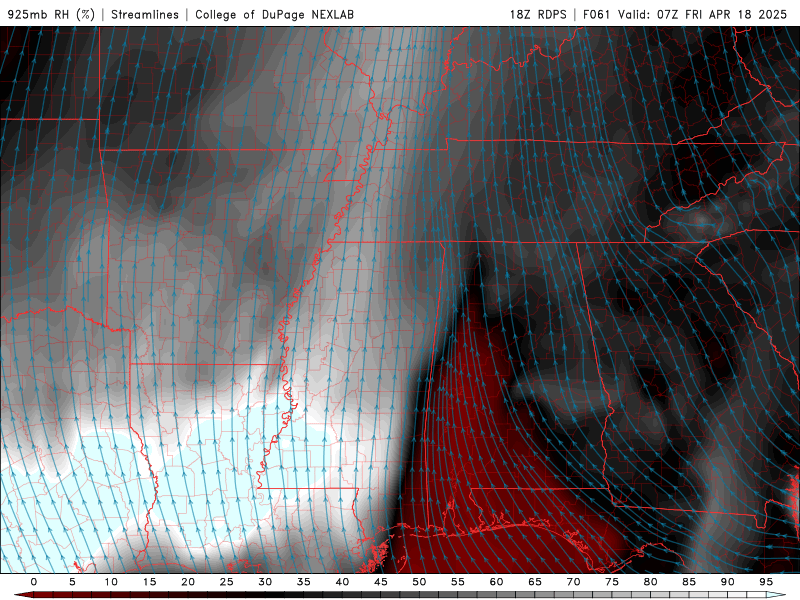Click the 'Streamlines' label in the header
The width and height of the screenshot is (800, 600).
pyautogui.click(x=145, y=14)
